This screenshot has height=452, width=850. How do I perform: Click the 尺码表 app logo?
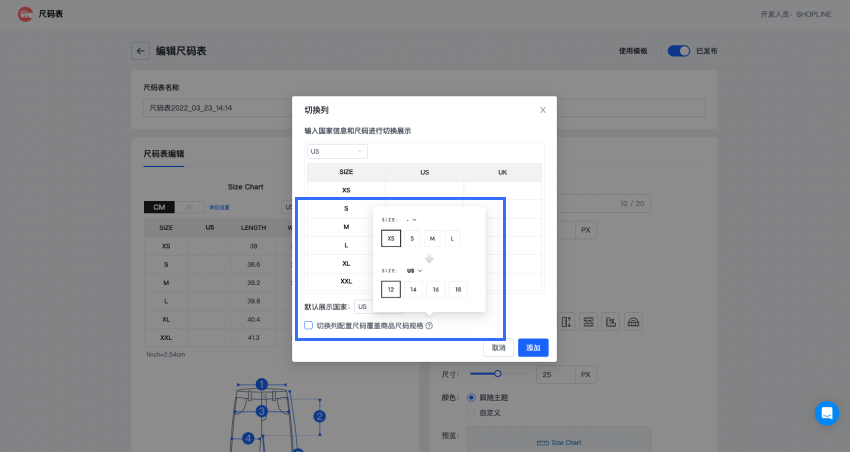point(25,14)
